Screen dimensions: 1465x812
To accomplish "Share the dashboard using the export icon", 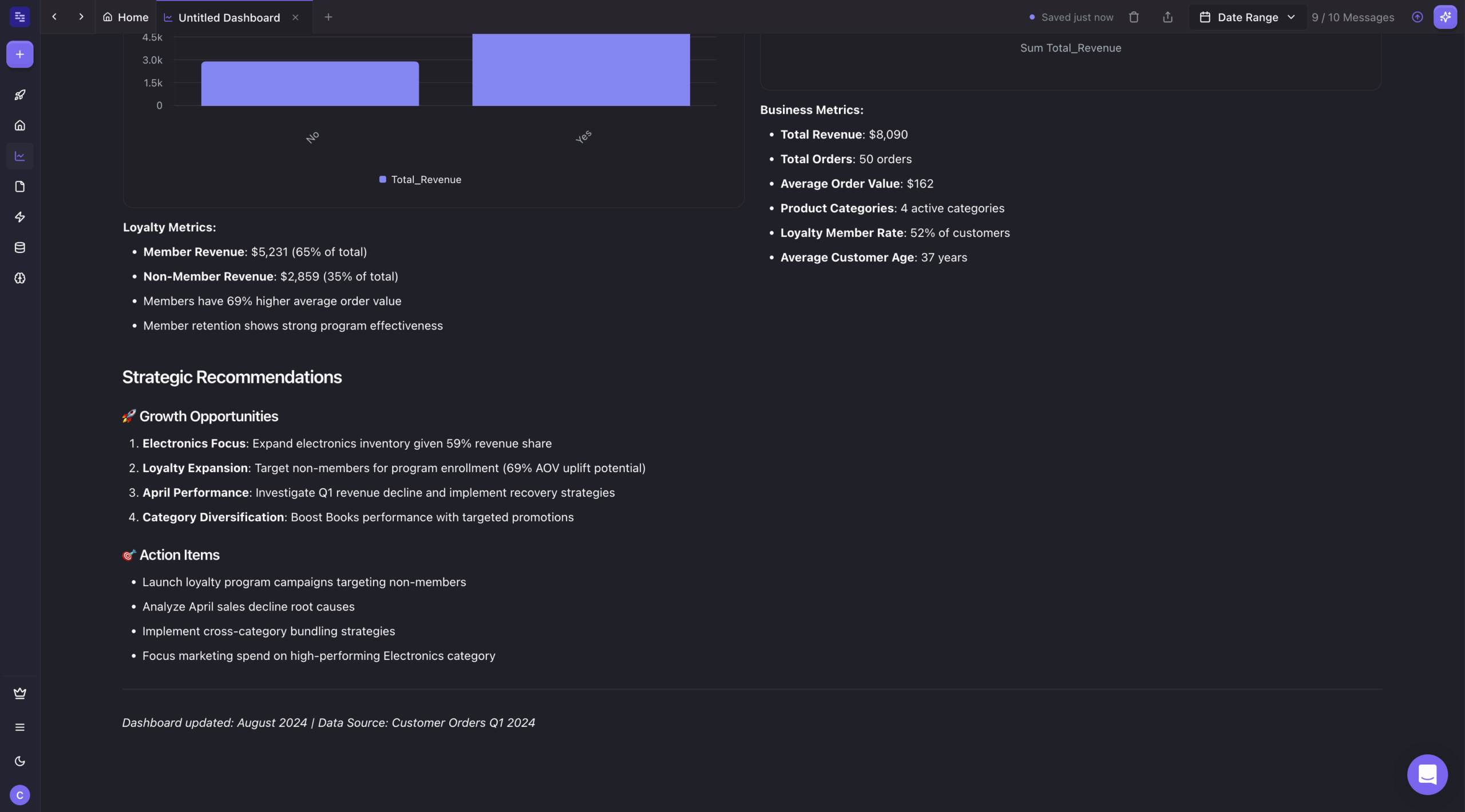I will click(x=1168, y=17).
